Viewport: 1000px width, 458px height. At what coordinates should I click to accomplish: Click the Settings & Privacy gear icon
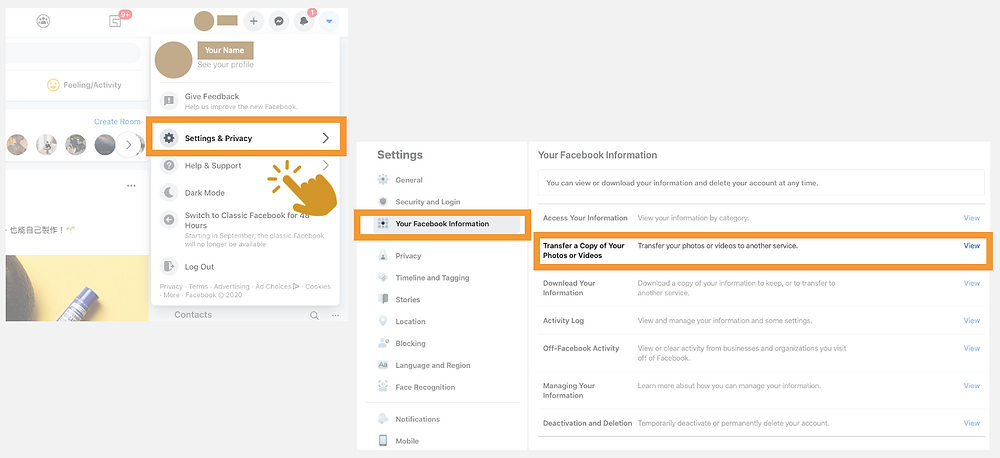[168, 138]
